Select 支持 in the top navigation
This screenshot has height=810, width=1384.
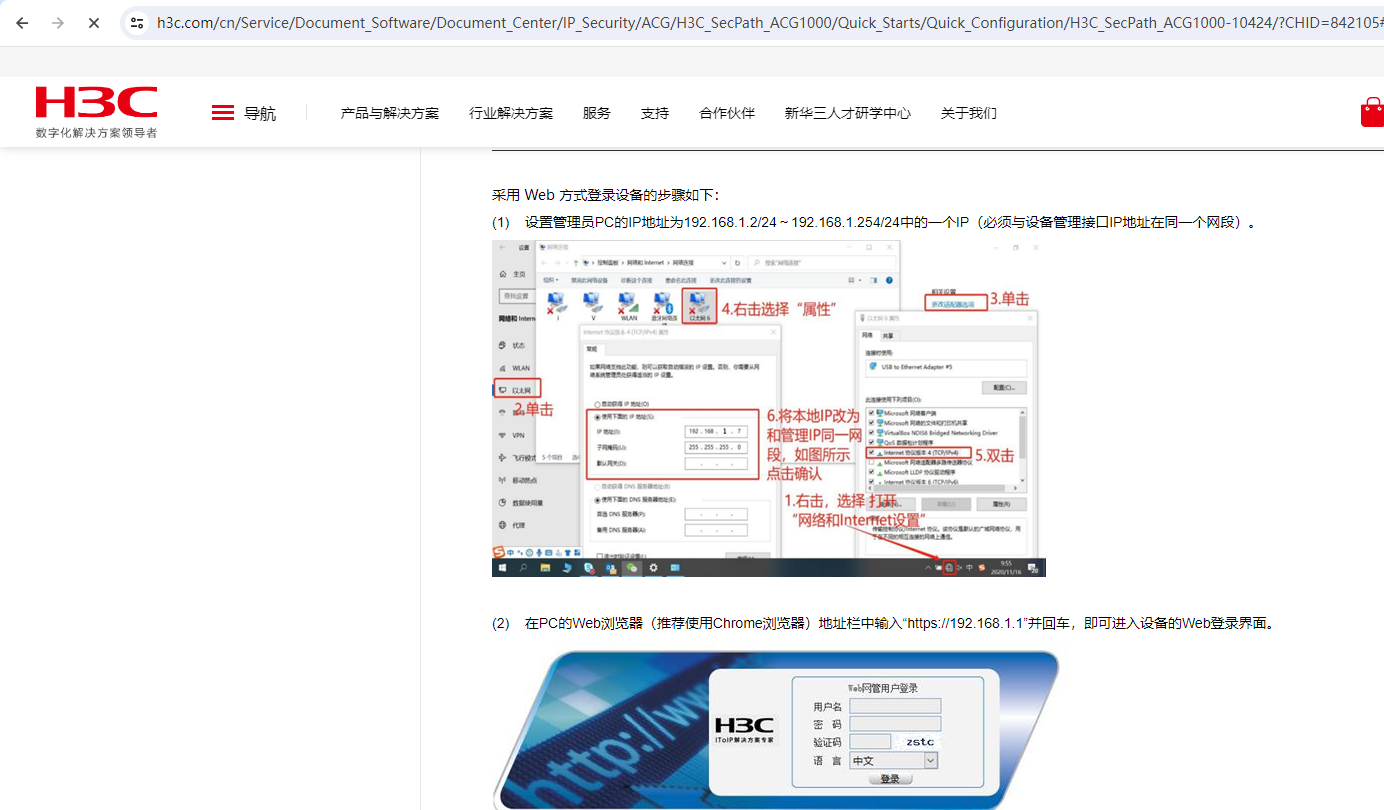pos(655,113)
